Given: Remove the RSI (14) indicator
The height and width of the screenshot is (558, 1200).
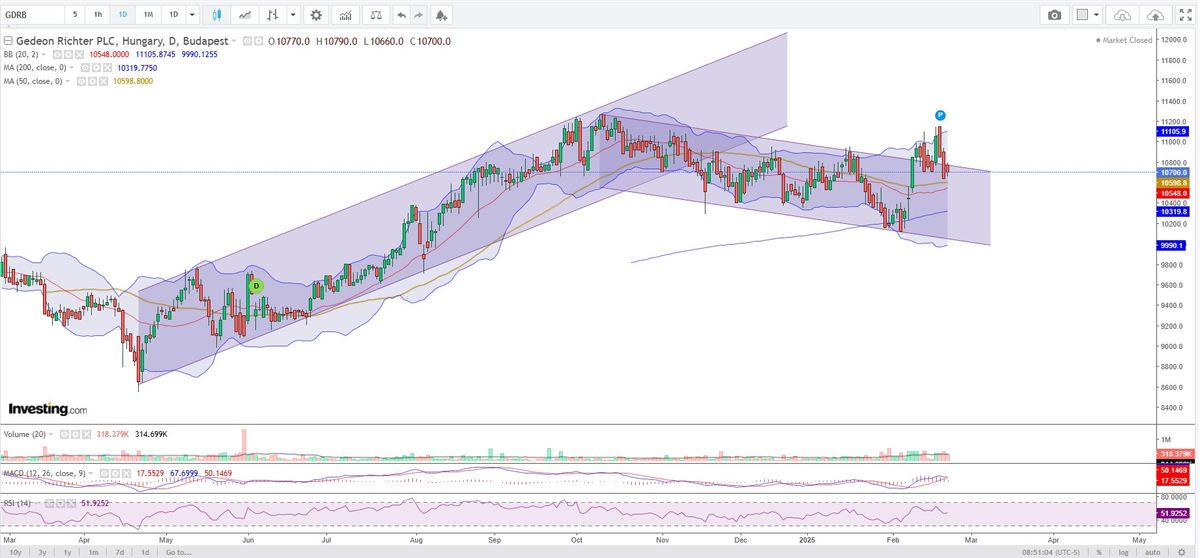Looking at the screenshot, I should (x=71, y=503).
